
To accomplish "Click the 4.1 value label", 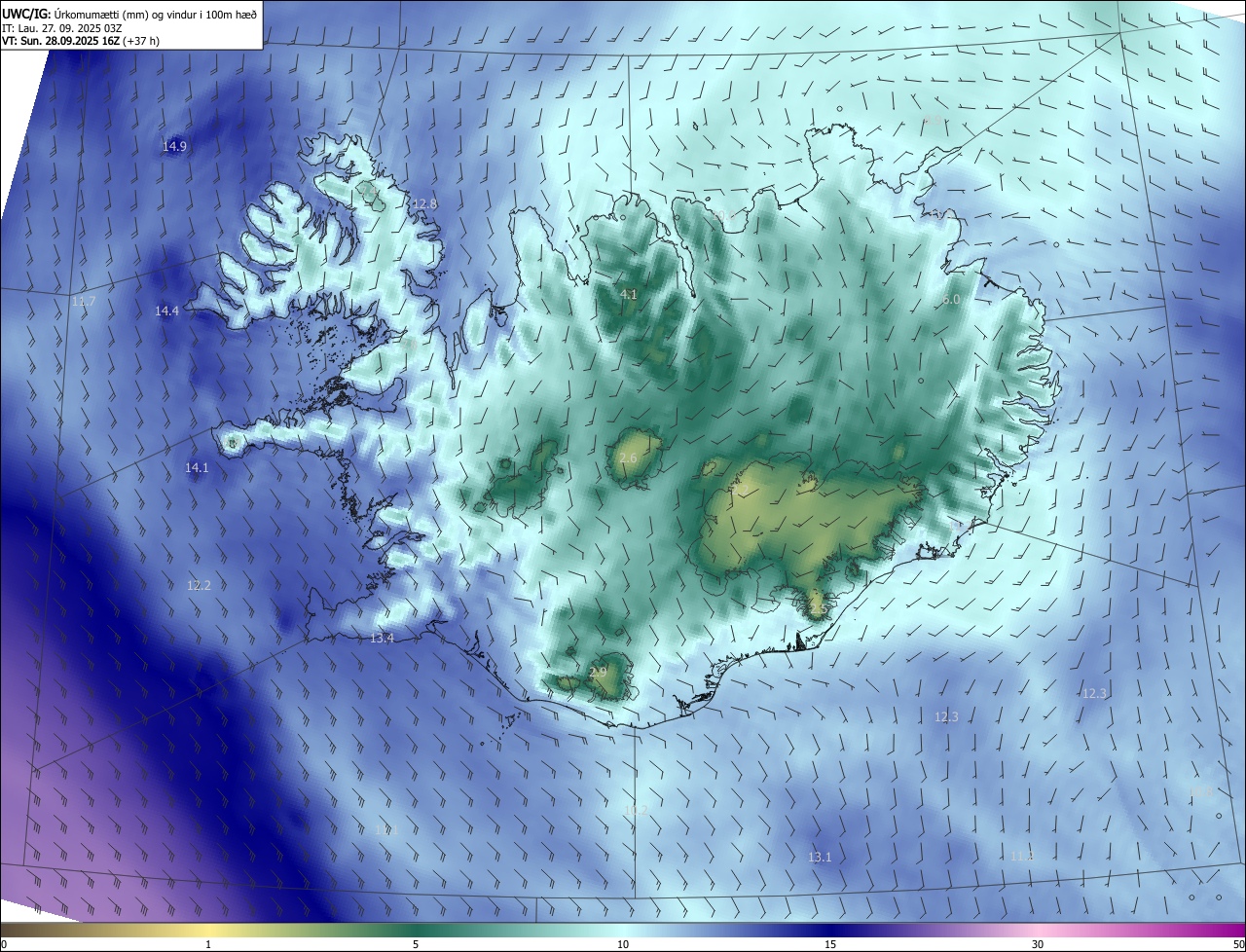I will (628, 294).
